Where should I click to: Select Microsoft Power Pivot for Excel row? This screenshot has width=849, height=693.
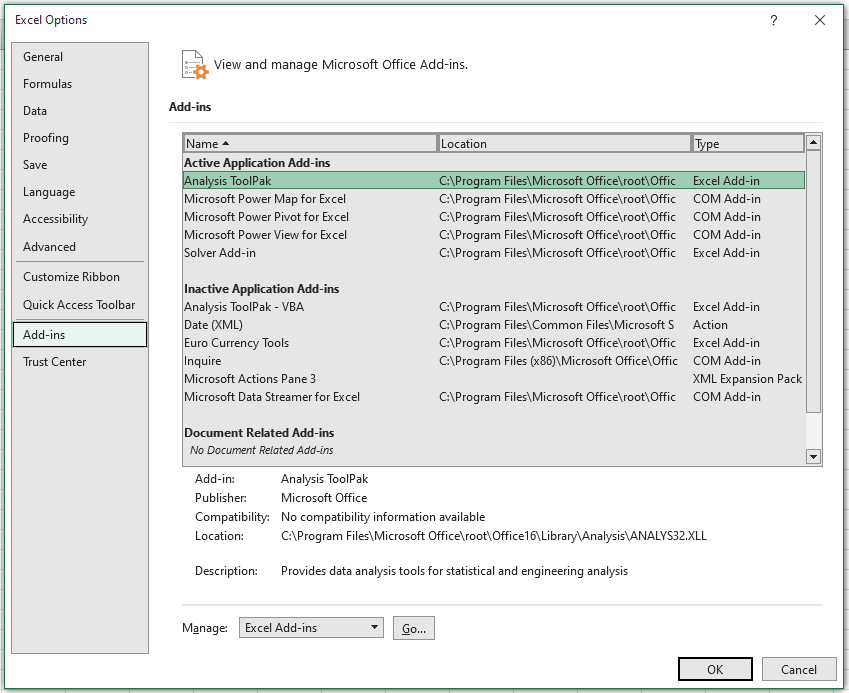(x=494, y=217)
